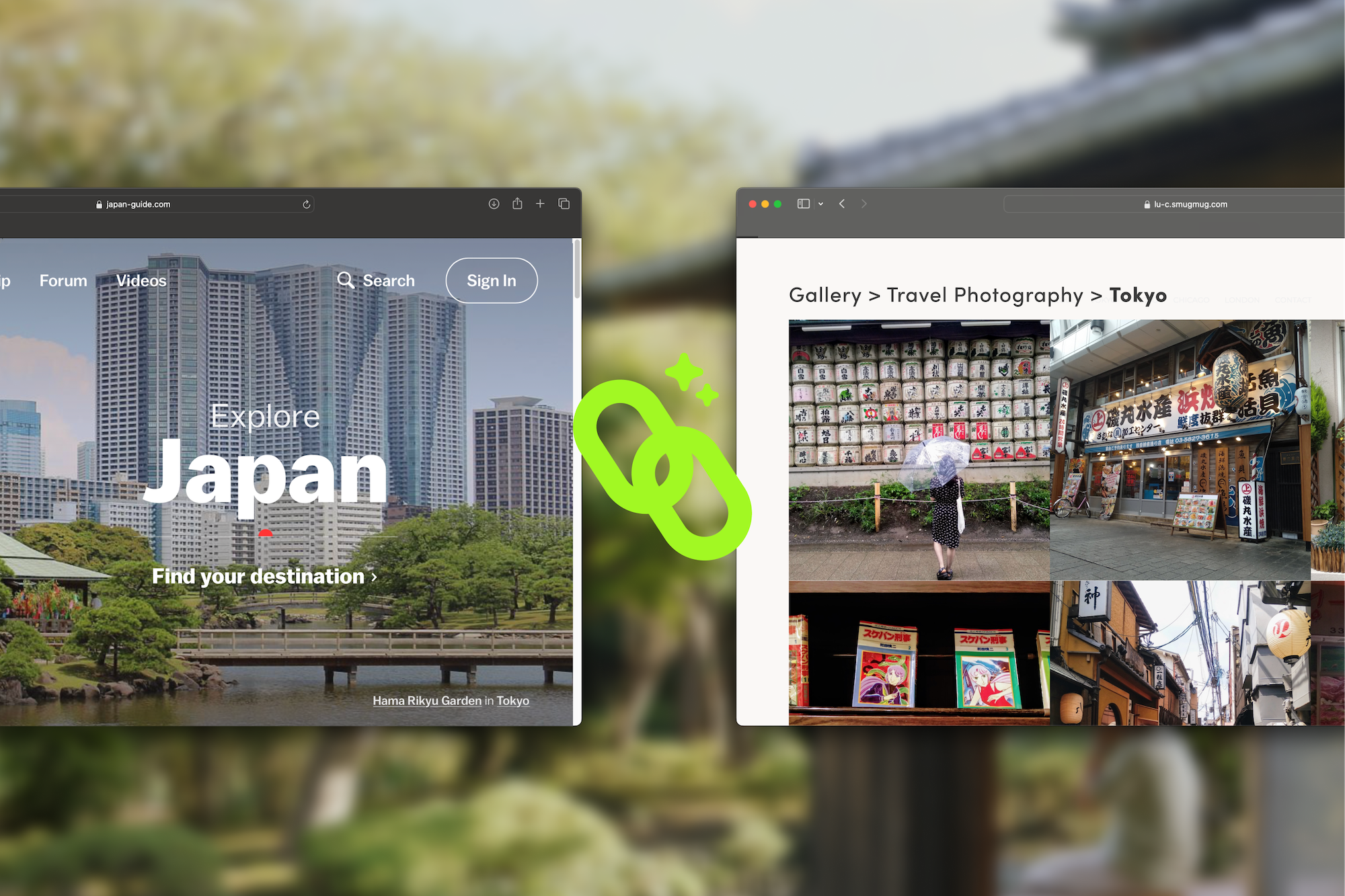Viewport: 1345px width, 896px height.
Task: Click the Tokyo link in photo caption
Action: (512, 700)
